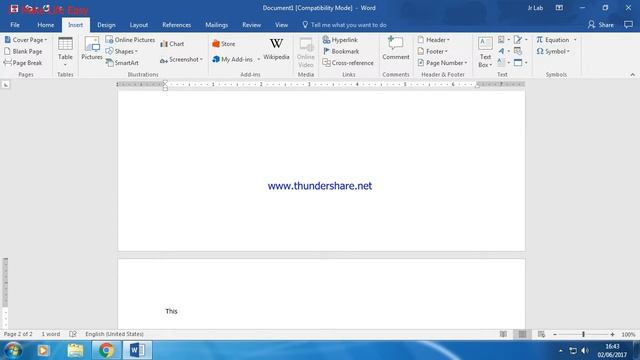
Task: Switch to the References tab
Action: (176, 25)
